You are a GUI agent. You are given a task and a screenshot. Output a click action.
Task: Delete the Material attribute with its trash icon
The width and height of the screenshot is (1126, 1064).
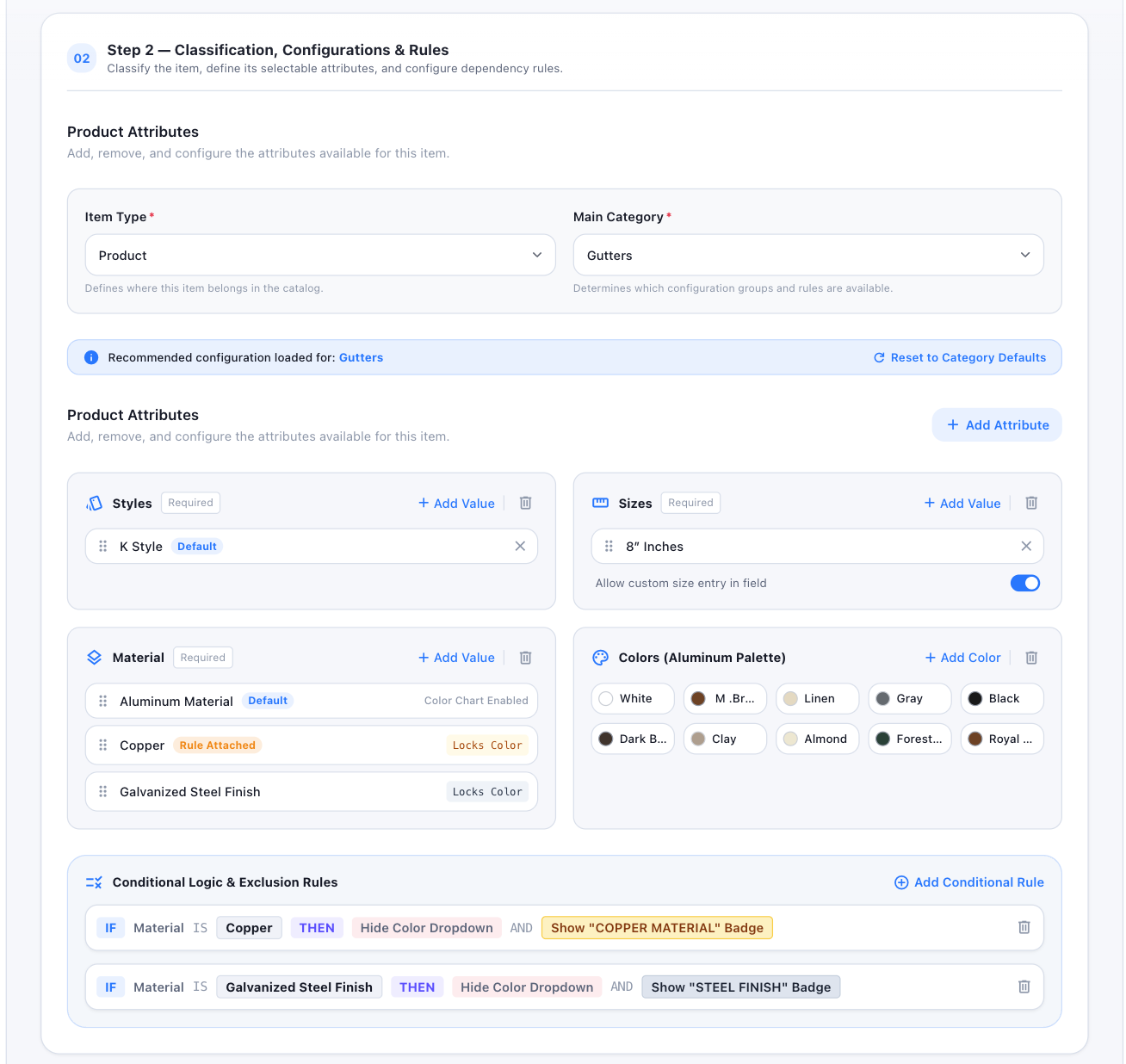coord(525,658)
